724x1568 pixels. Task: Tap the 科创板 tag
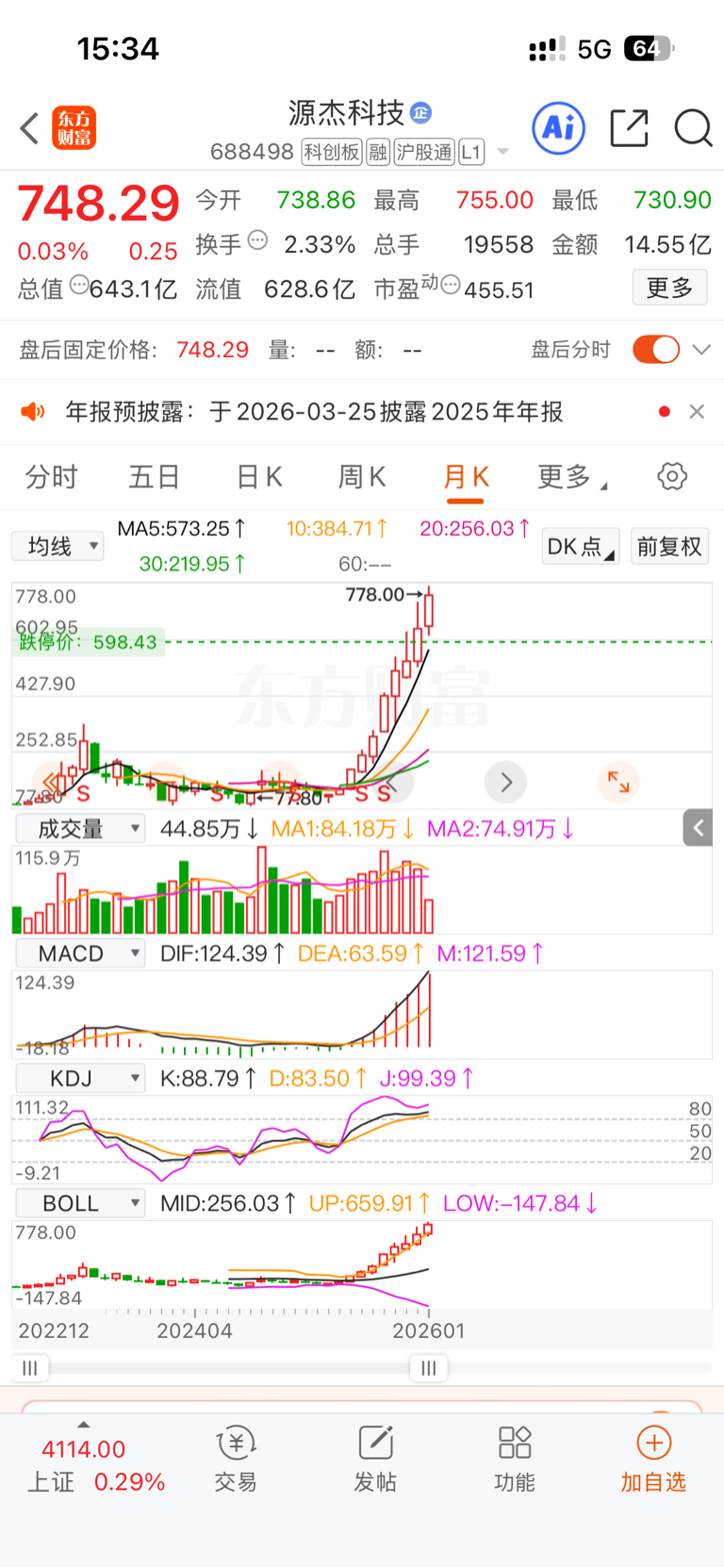[x=332, y=152]
